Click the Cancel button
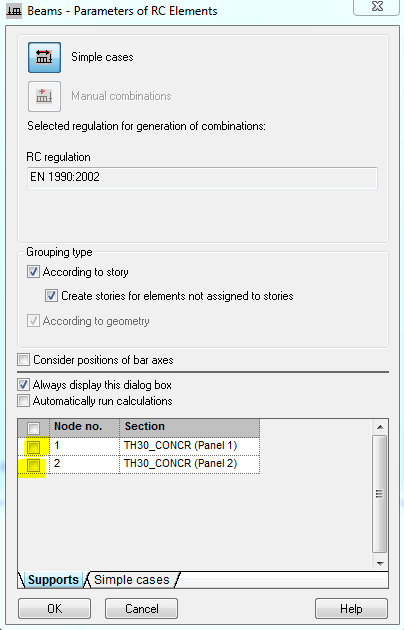Screen dimensions: 404x630 (141, 609)
